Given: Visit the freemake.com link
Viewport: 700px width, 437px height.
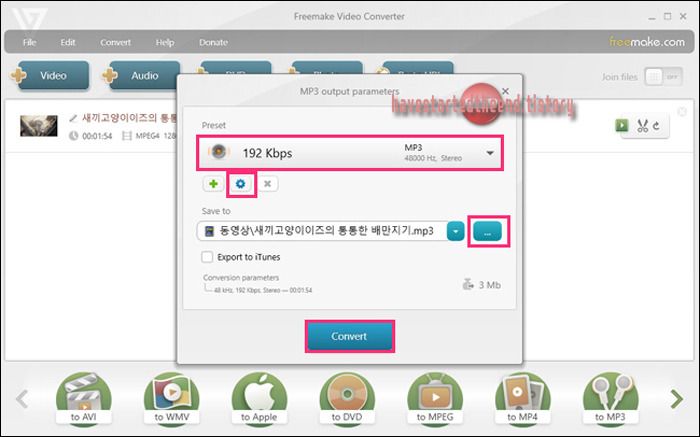Looking at the screenshot, I should coord(647,42).
